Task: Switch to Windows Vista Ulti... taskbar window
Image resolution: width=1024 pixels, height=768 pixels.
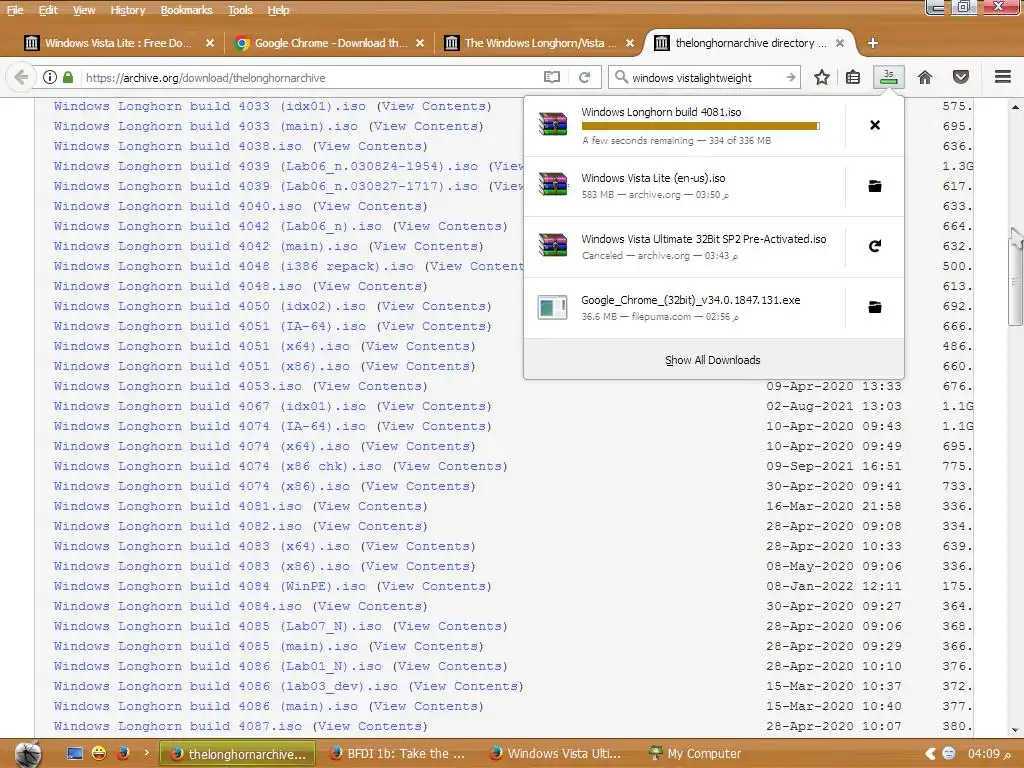Action: pyautogui.click(x=558, y=754)
